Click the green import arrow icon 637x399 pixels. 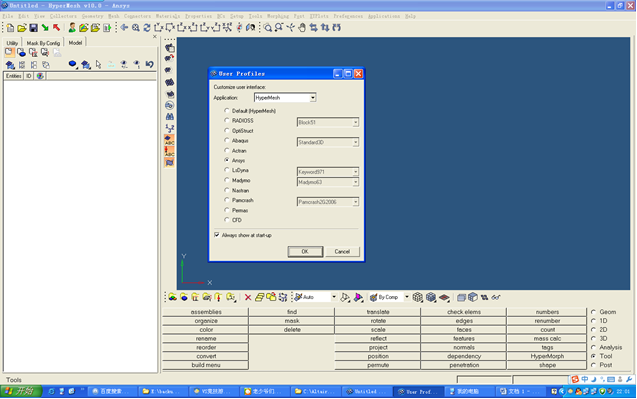pyautogui.click(x=45, y=28)
